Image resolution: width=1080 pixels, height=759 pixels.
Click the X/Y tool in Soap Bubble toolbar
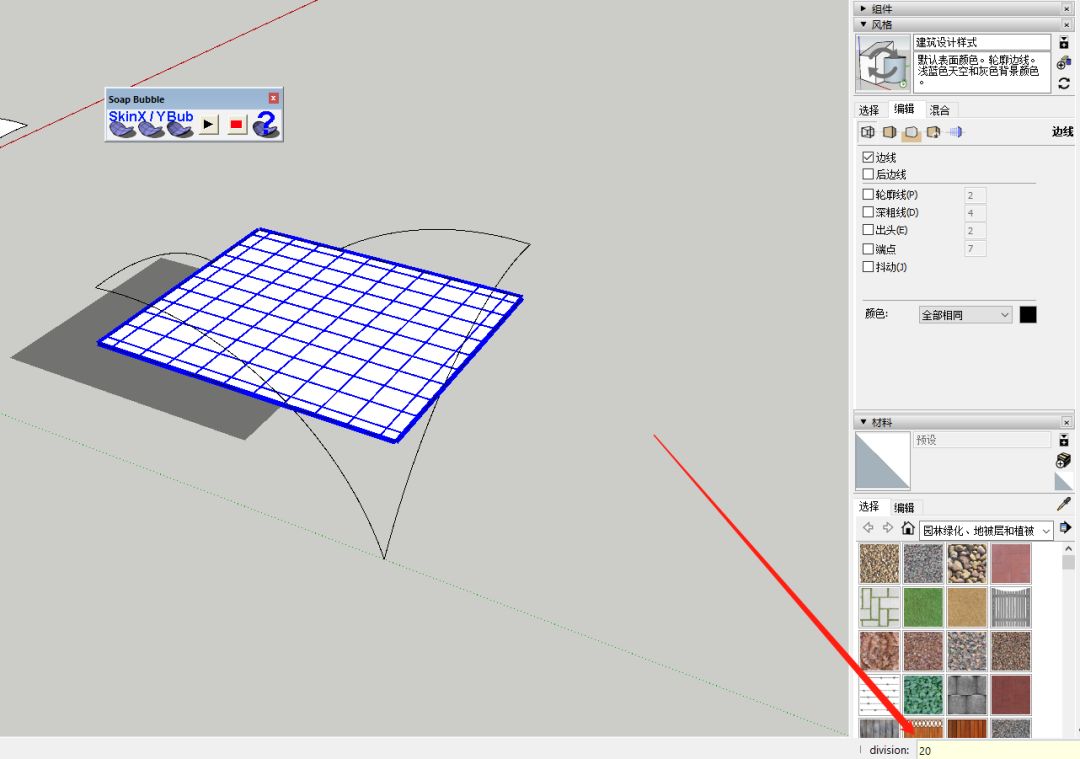[151, 124]
